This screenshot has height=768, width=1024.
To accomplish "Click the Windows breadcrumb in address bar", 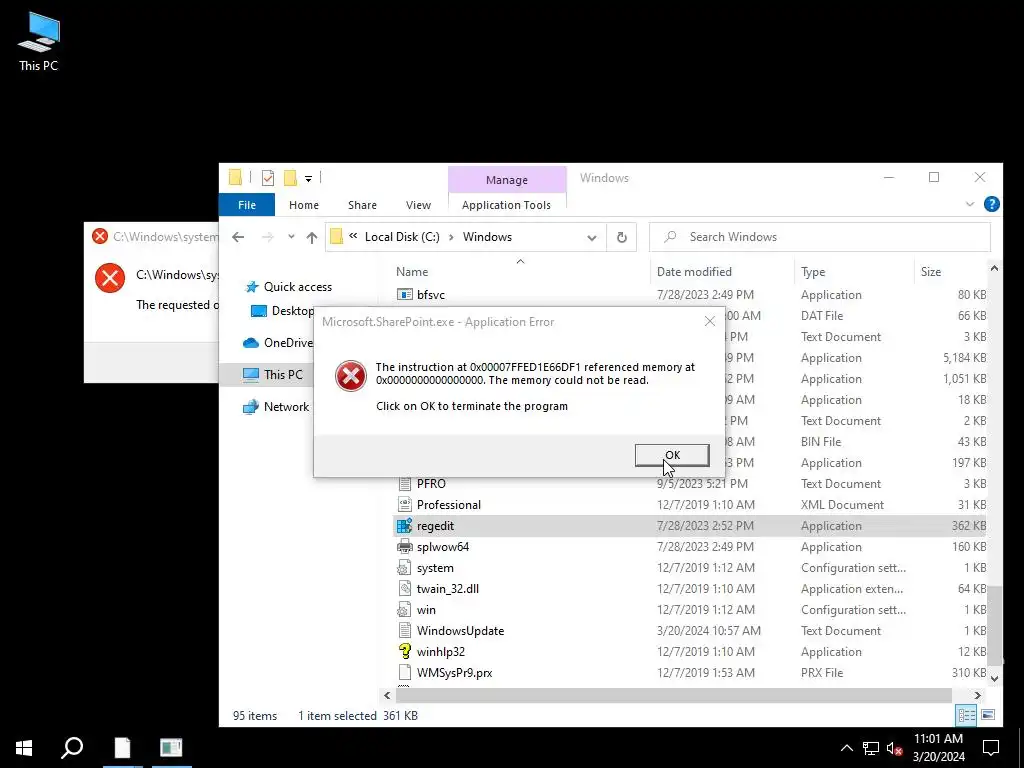I will pyautogui.click(x=487, y=237).
